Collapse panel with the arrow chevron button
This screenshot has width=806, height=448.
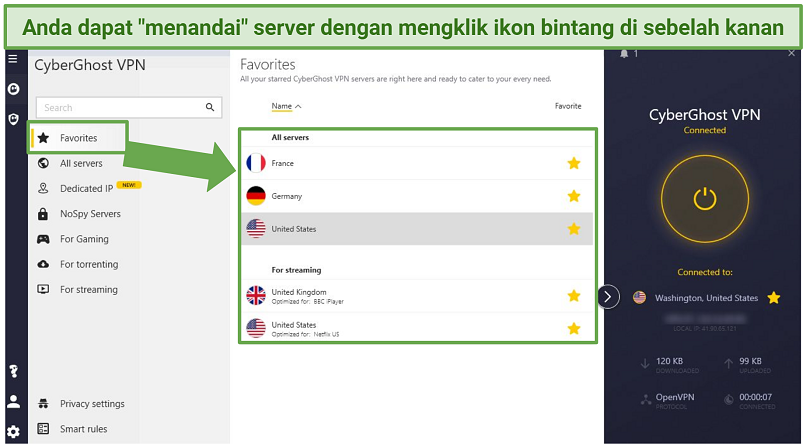pos(608,297)
